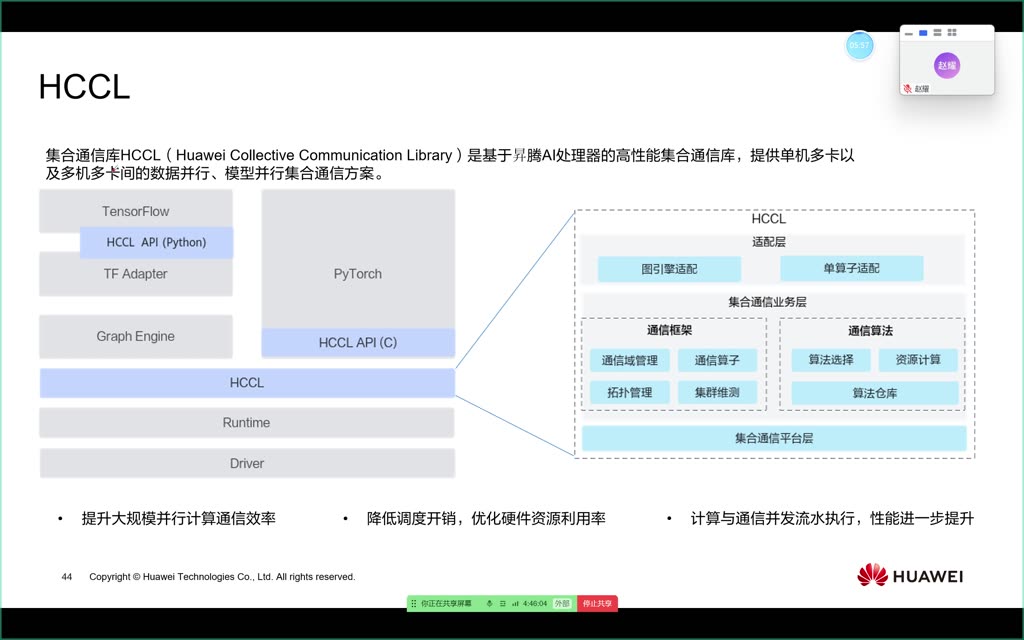Click the 4:46:04 meeting duration text
This screenshot has height=640, width=1024.
point(535,603)
